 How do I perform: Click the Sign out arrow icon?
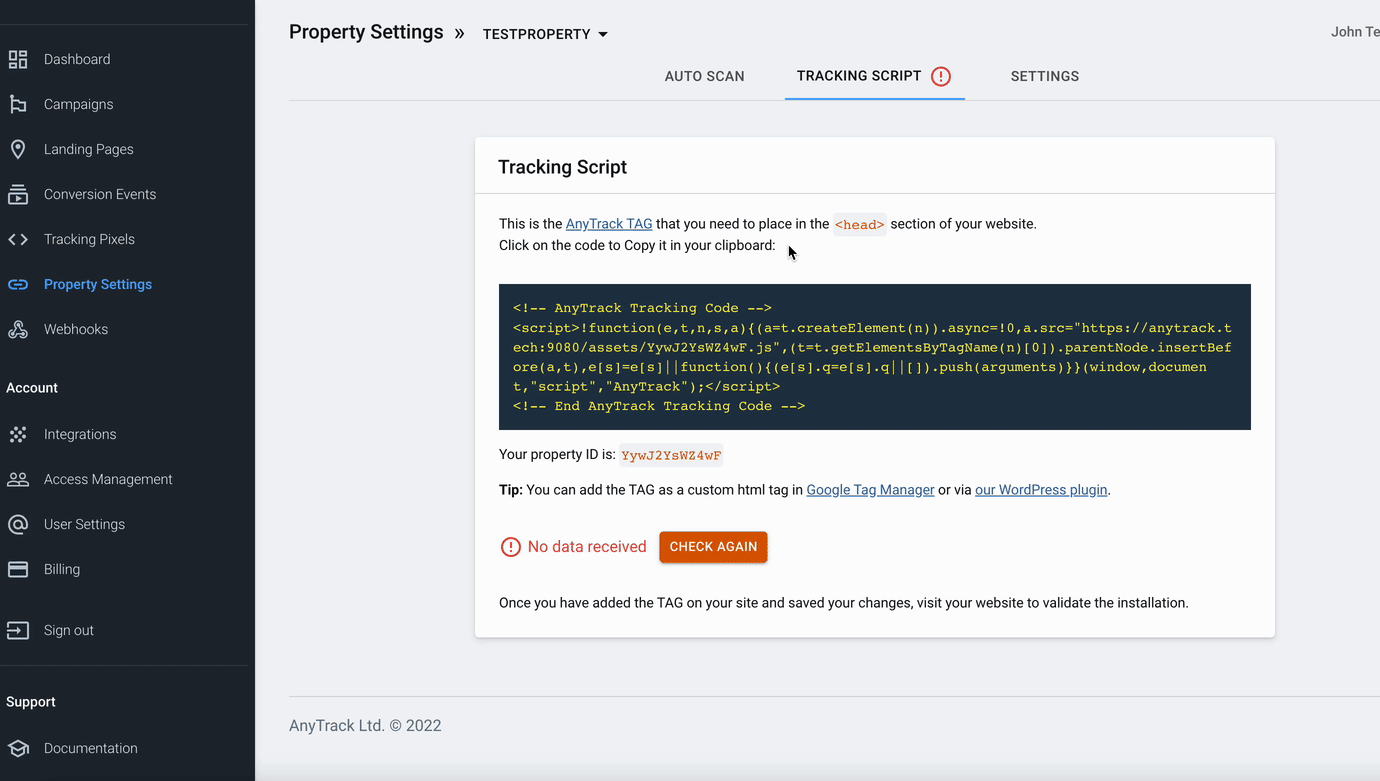[18, 630]
